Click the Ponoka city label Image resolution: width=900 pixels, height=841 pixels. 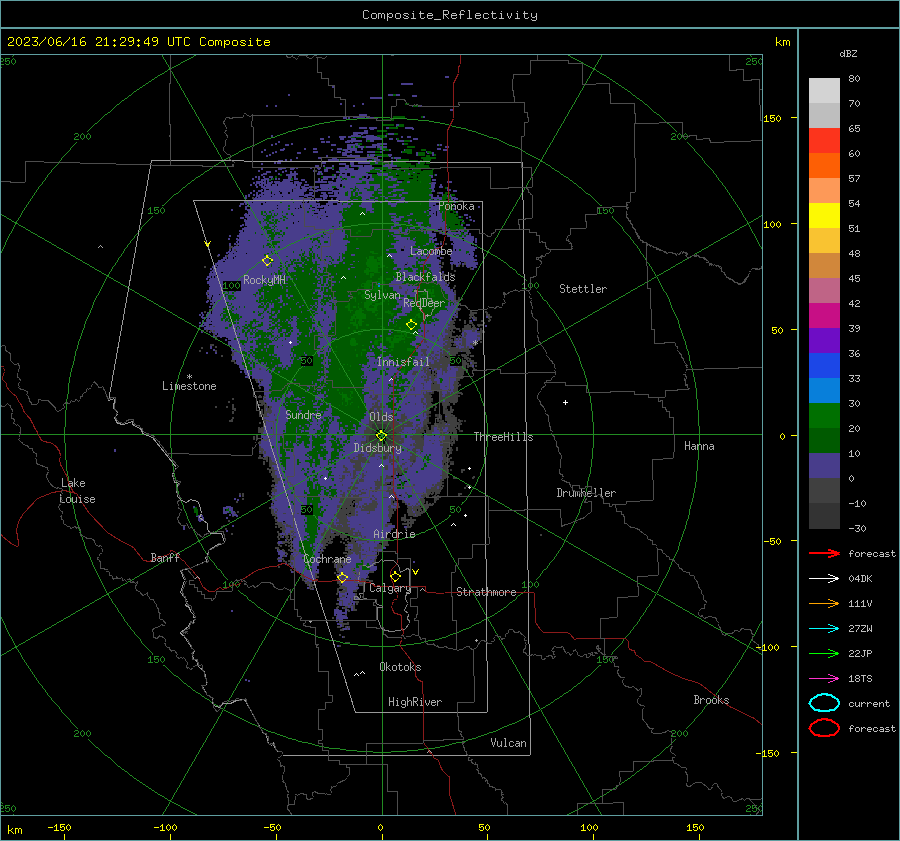point(456,206)
